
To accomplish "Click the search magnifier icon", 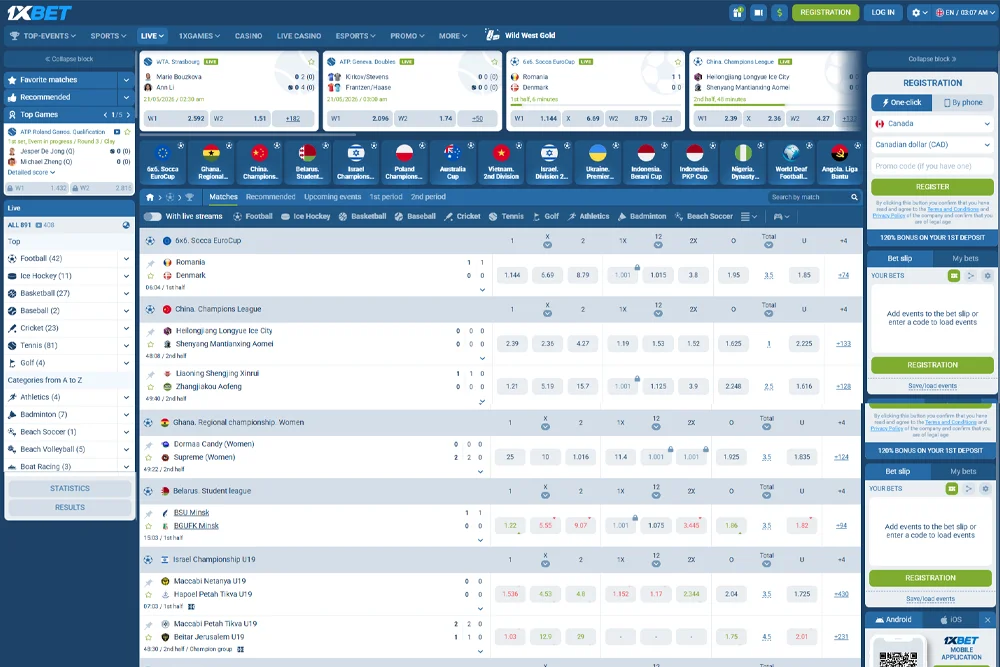I will [x=854, y=197].
